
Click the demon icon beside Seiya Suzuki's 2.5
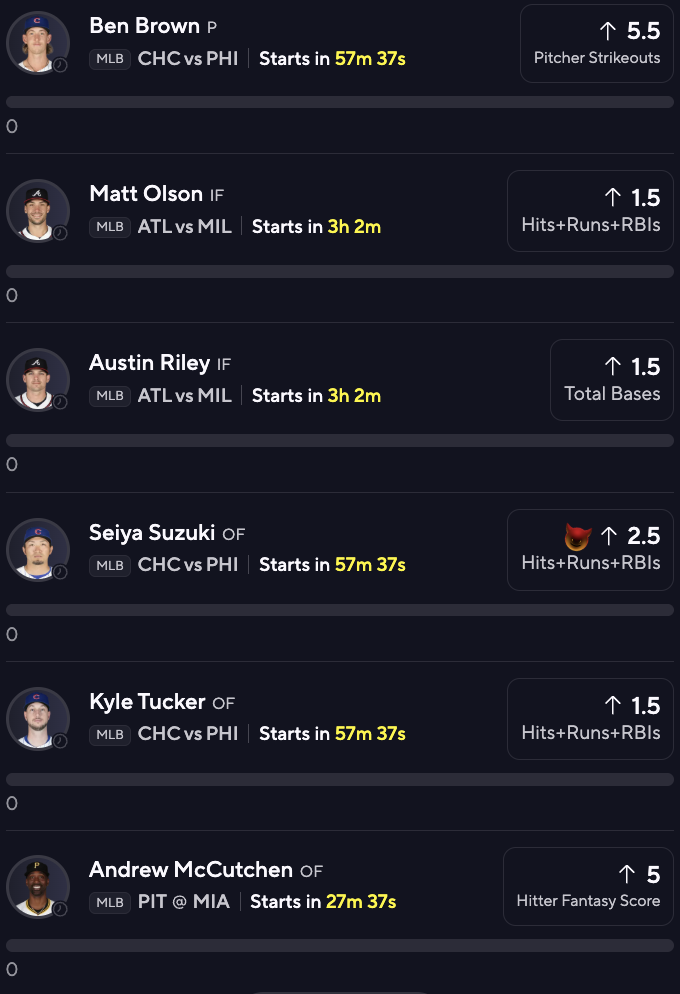tap(577, 537)
